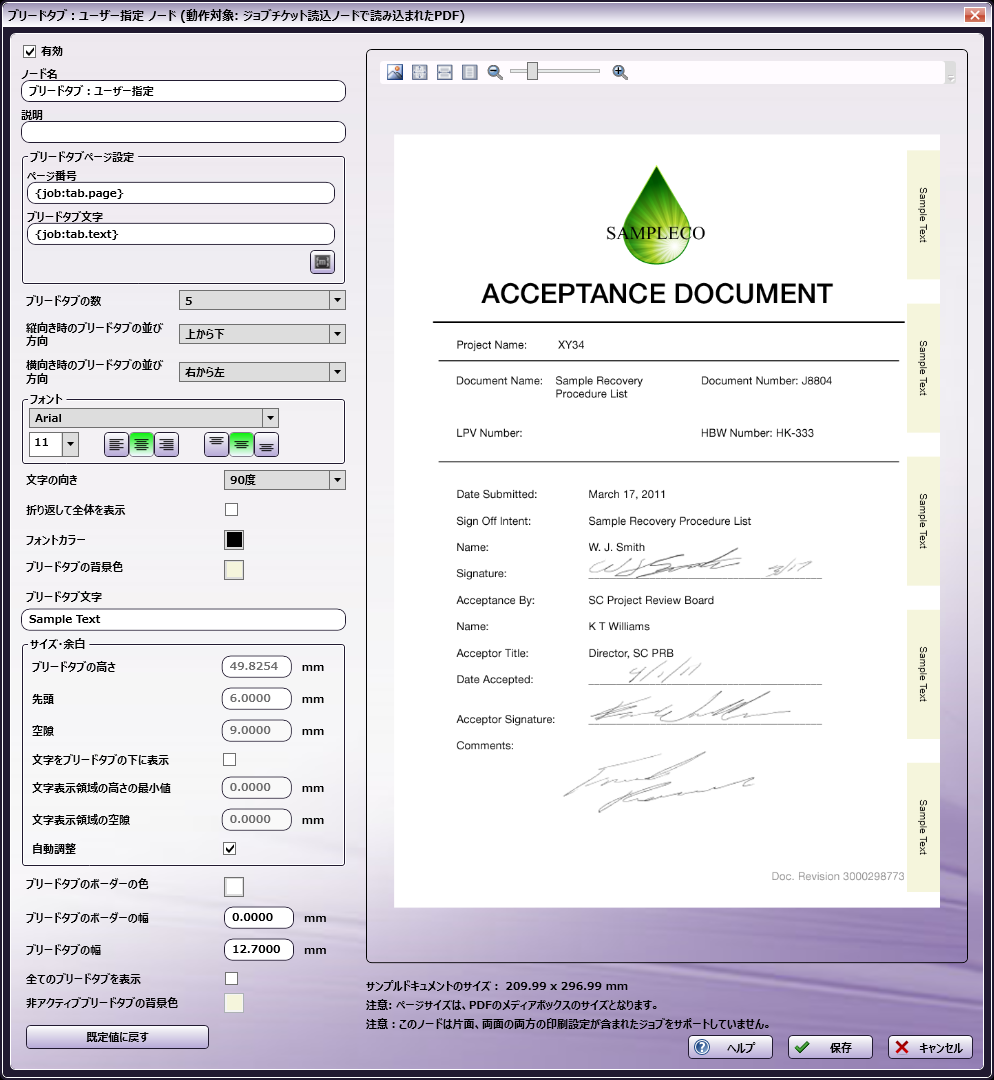This screenshot has height=1080, width=994.
Task: Open the font size 11 dropdown
Action: pos(70,444)
